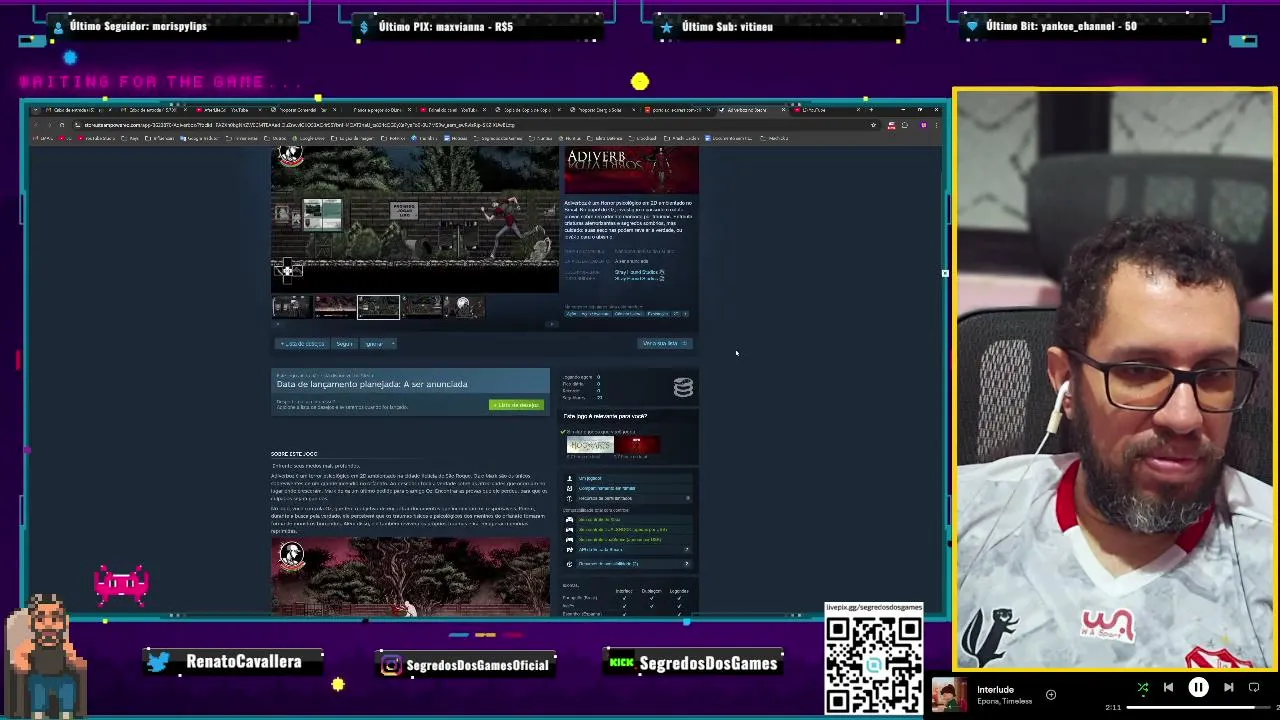Select the second Steam screenshot thumbnail
Screen dimensions: 1280x720
coord(335,307)
